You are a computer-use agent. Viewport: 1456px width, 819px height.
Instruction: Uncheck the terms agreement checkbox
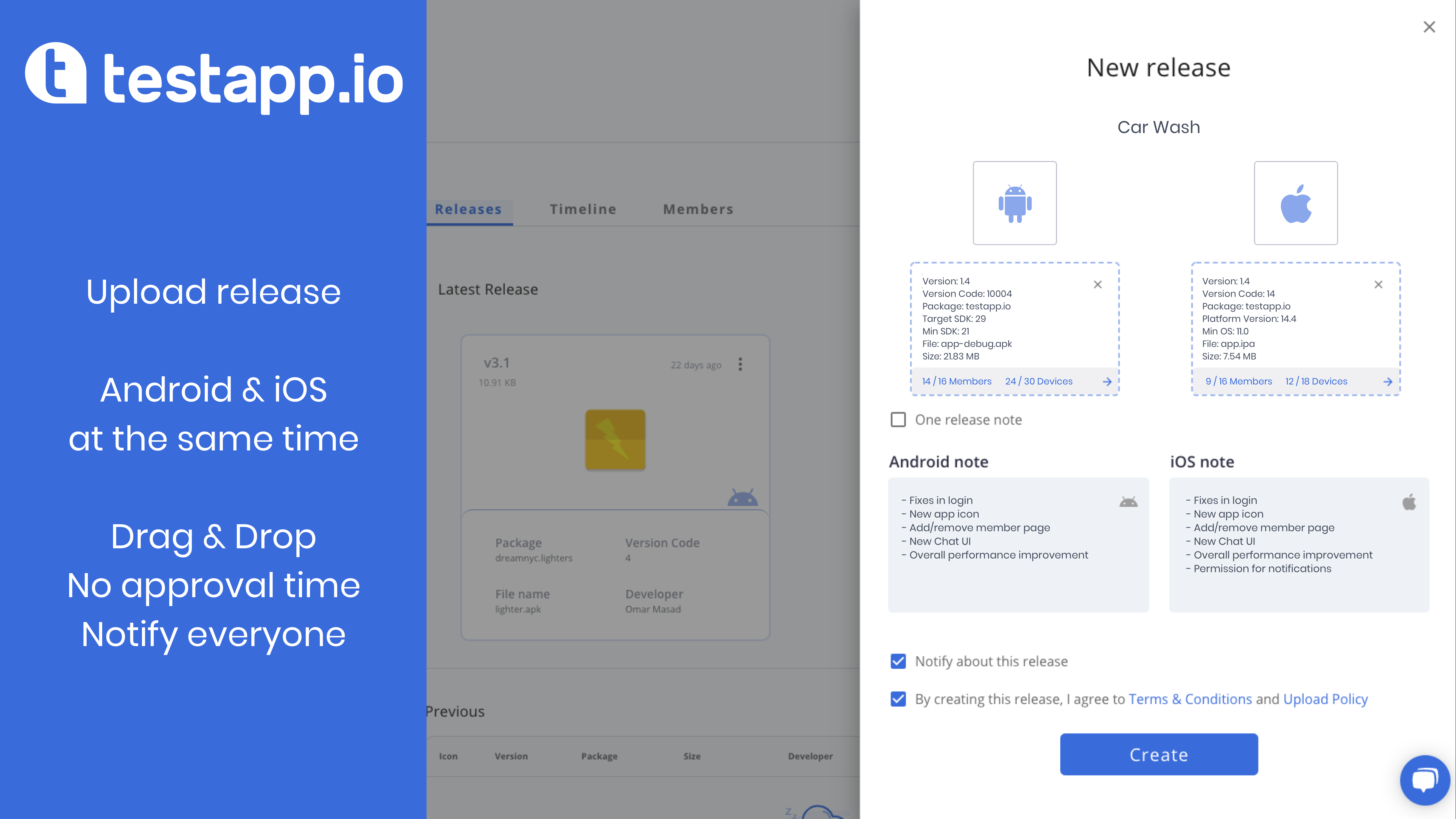click(898, 699)
